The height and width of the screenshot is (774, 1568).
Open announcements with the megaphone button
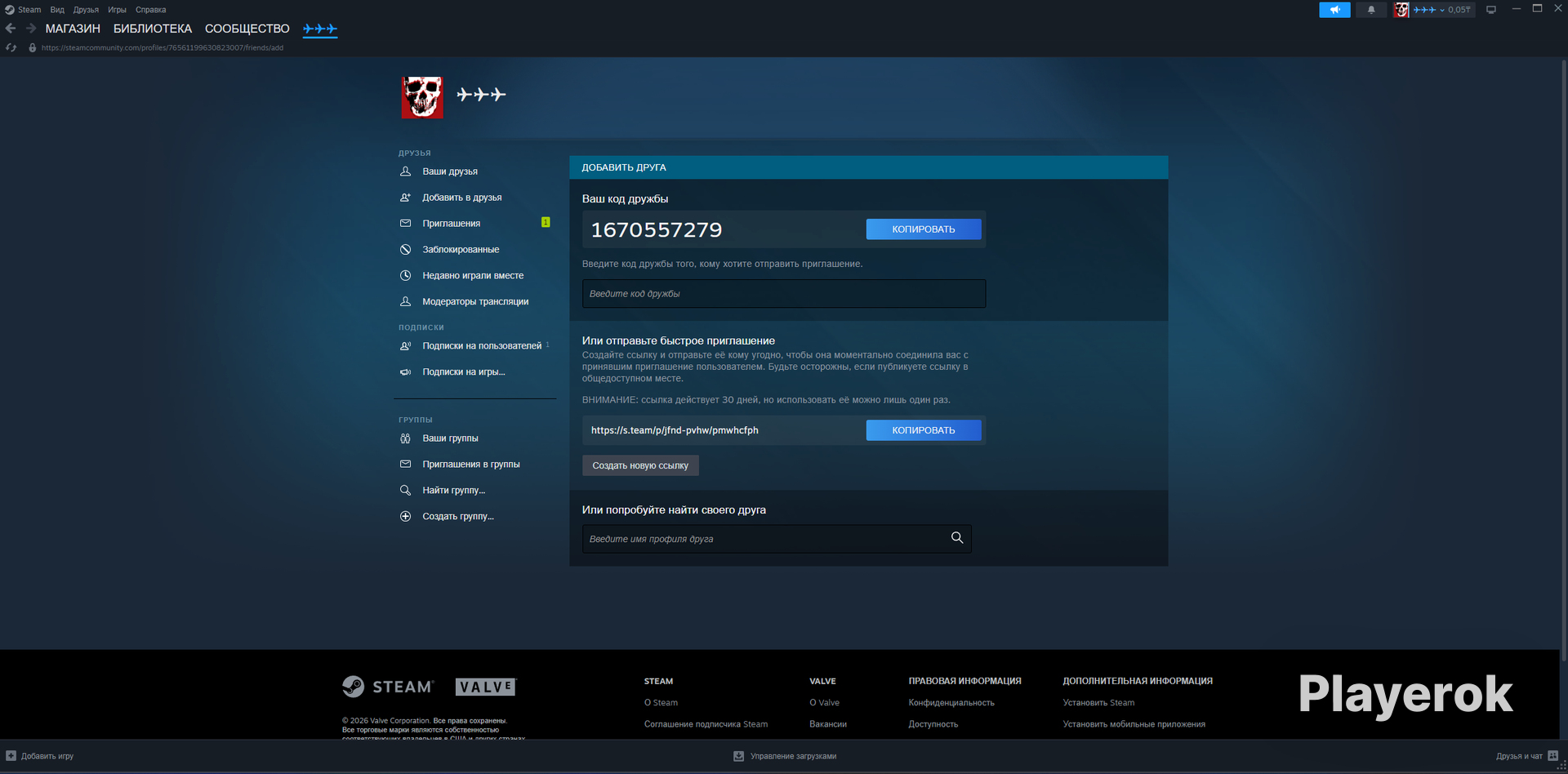pyautogui.click(x=1334, y=10)
